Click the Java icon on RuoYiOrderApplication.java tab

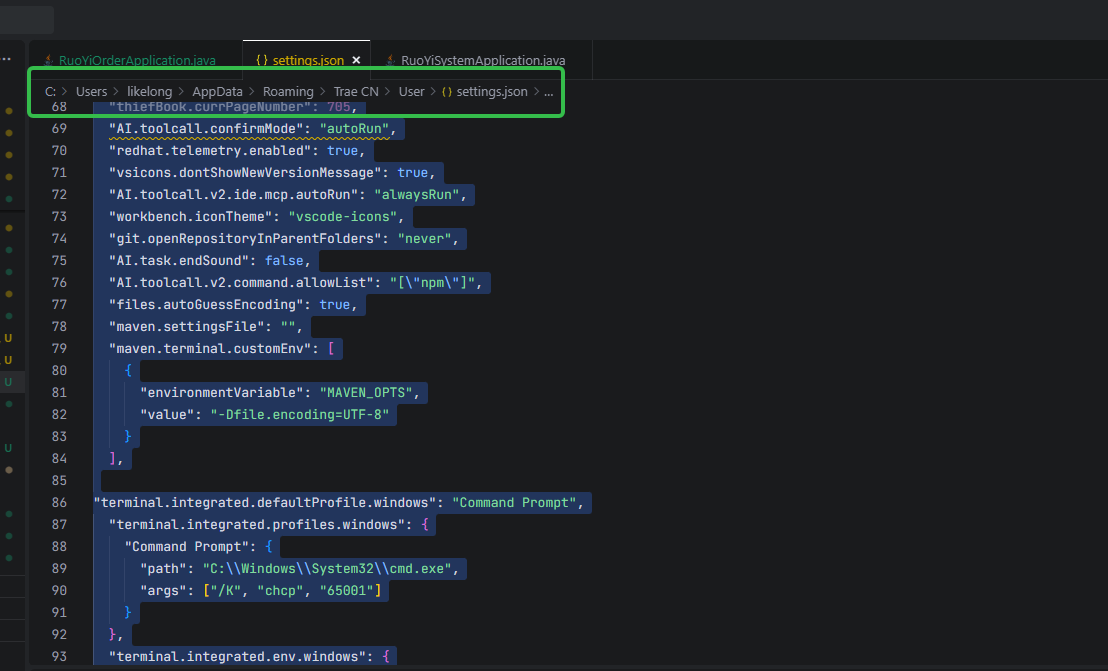[49, 60]
